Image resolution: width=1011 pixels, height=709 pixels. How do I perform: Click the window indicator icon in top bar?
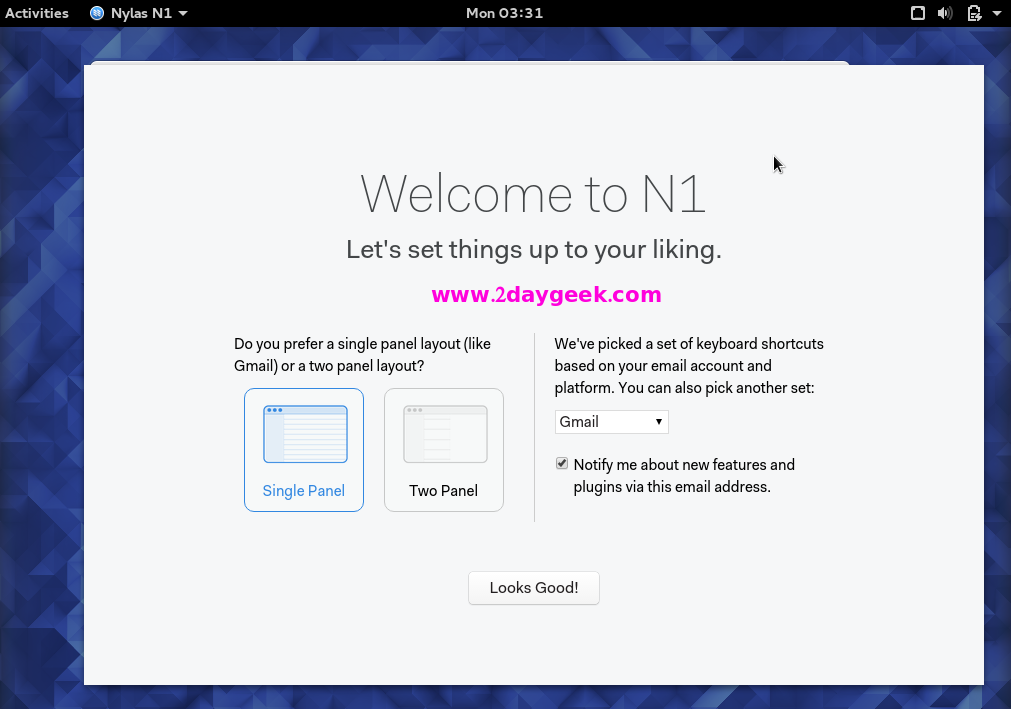click(x=918, y=13)
